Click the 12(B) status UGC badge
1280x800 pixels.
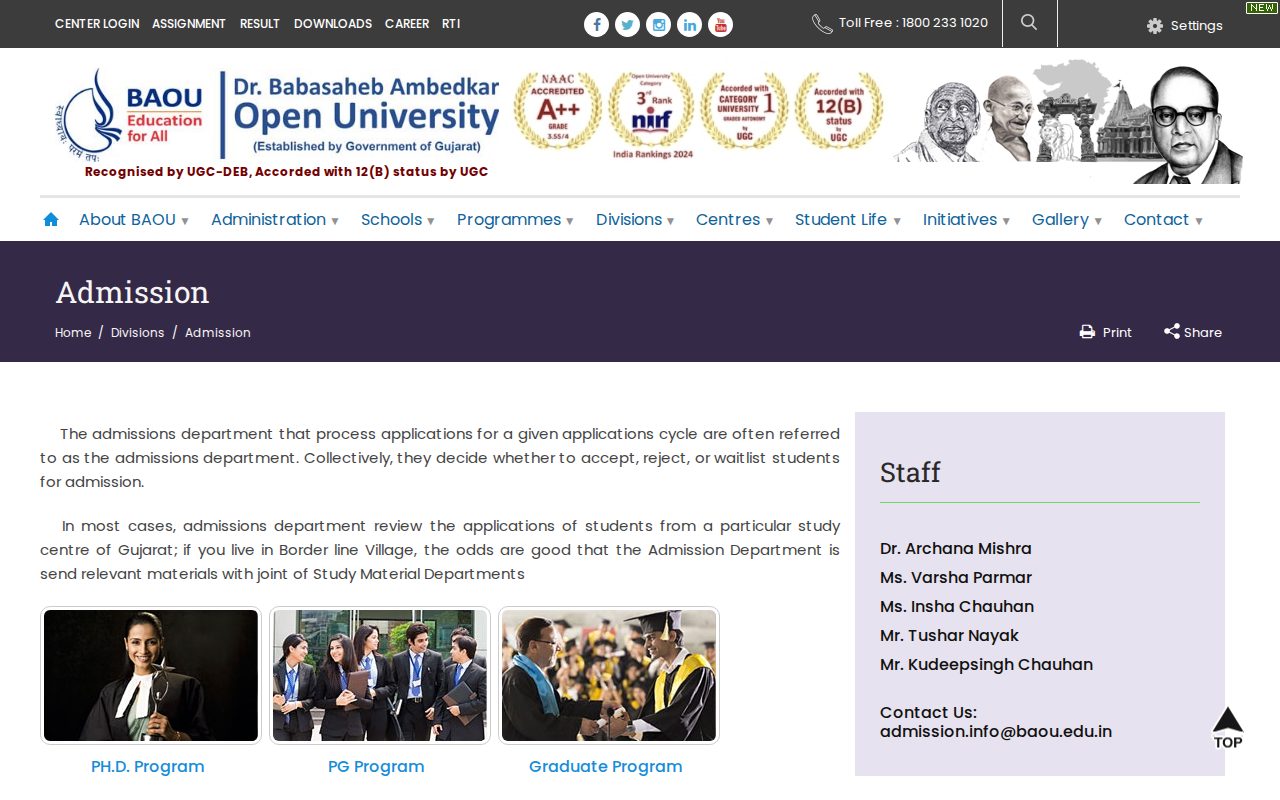(x=839, y=111)
